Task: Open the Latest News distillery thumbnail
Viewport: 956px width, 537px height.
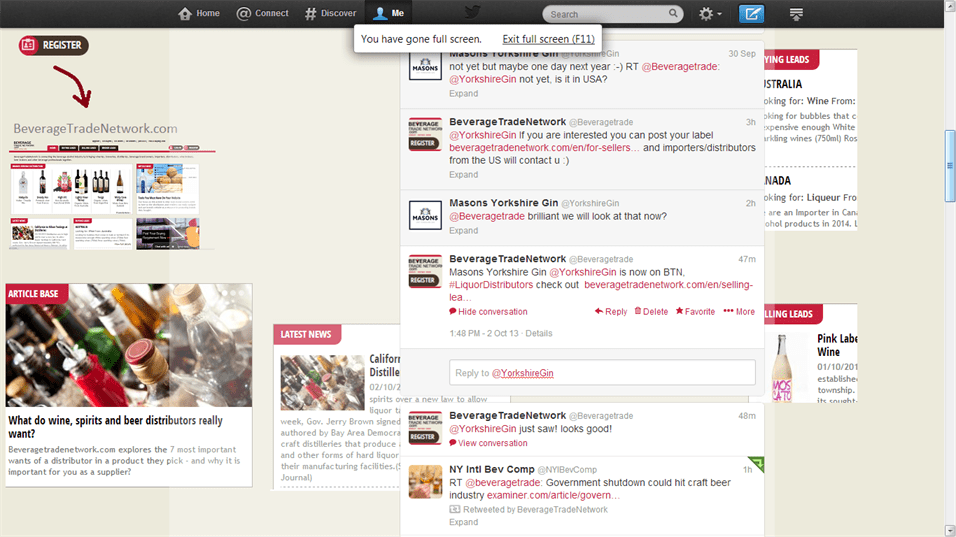Action: click(x=322, y=383)
